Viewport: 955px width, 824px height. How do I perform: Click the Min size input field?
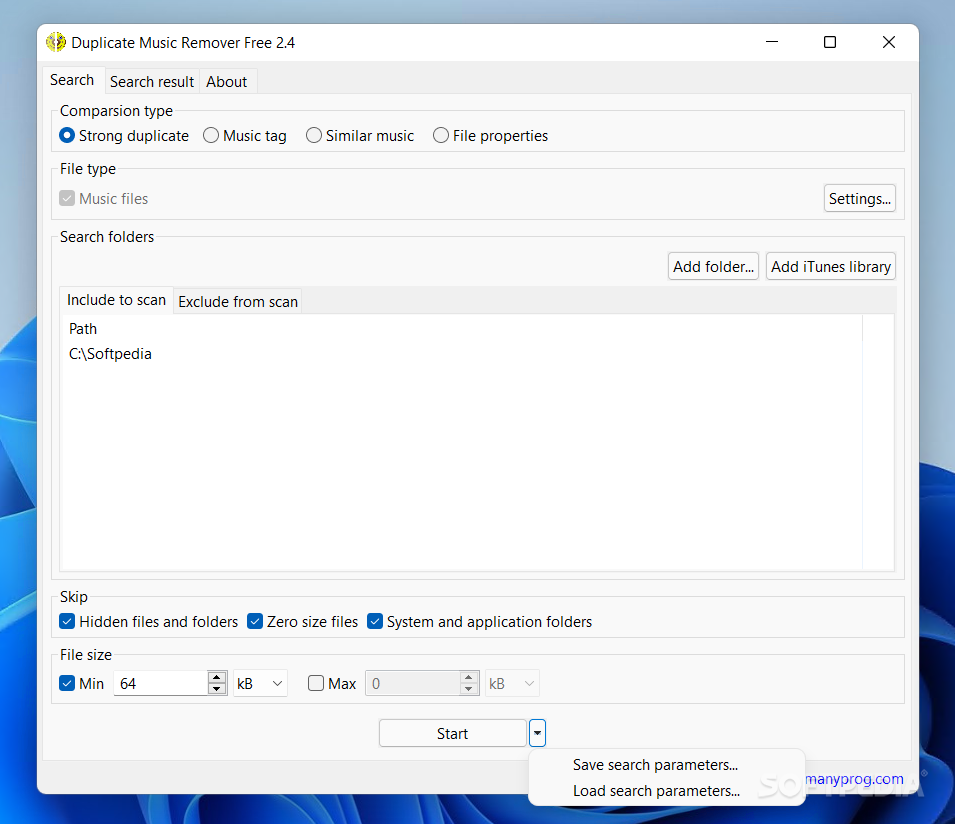tap(161, 683)
